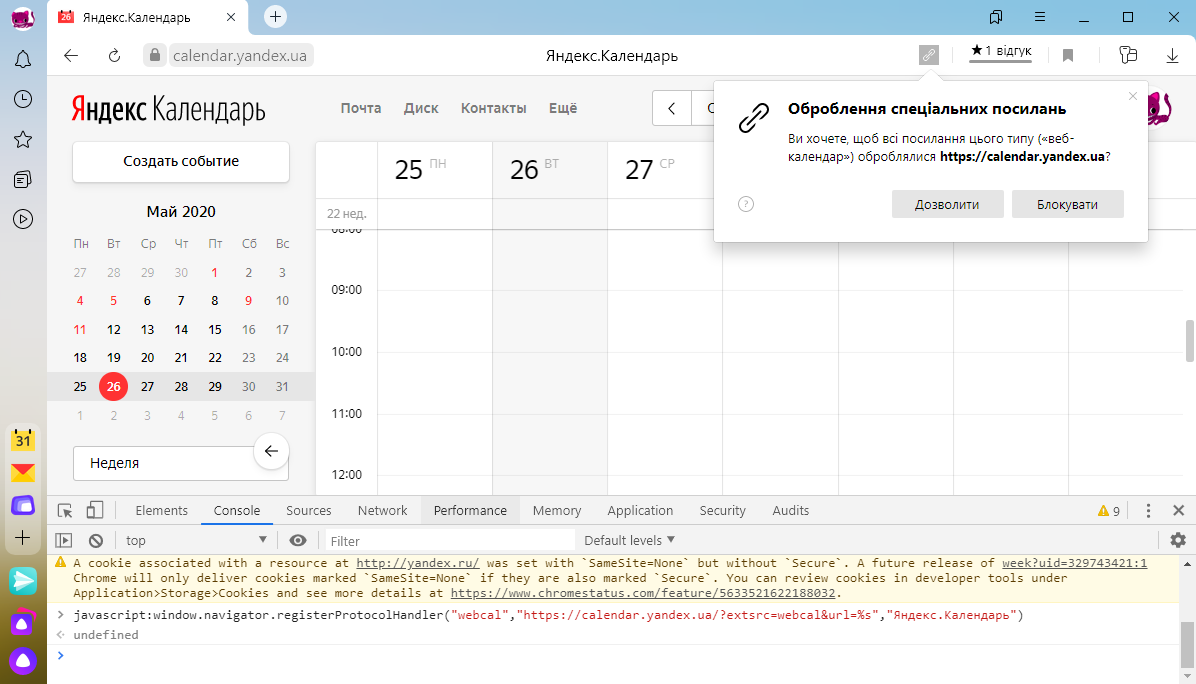Click the protocol handler link icon in address bar
The image size is (1196, 684).
coord(928,55)
